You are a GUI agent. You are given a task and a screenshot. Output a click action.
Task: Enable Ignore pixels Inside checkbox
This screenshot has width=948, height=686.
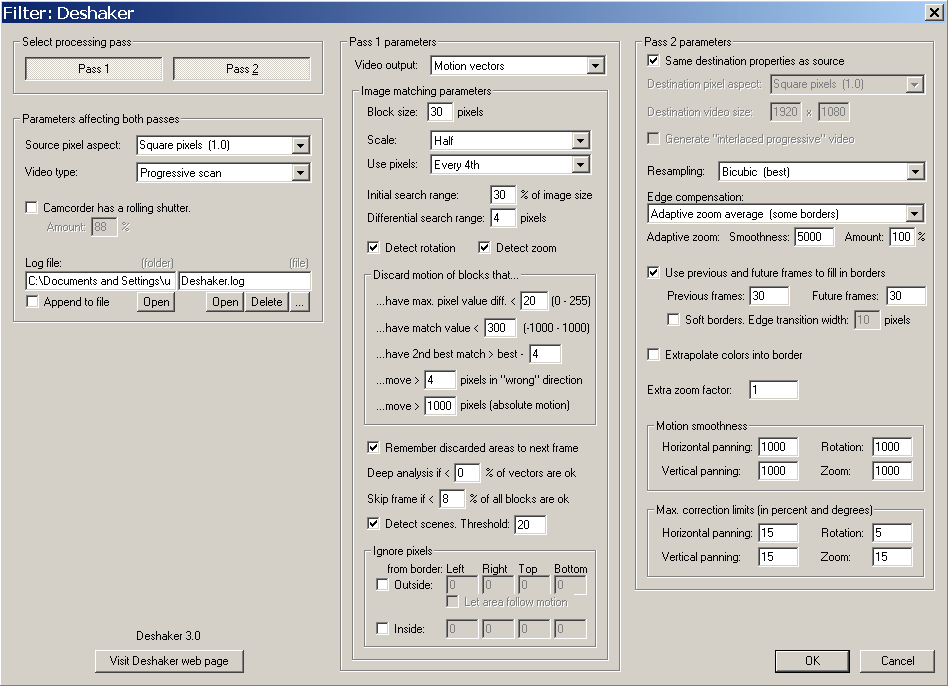click(382, 629)
